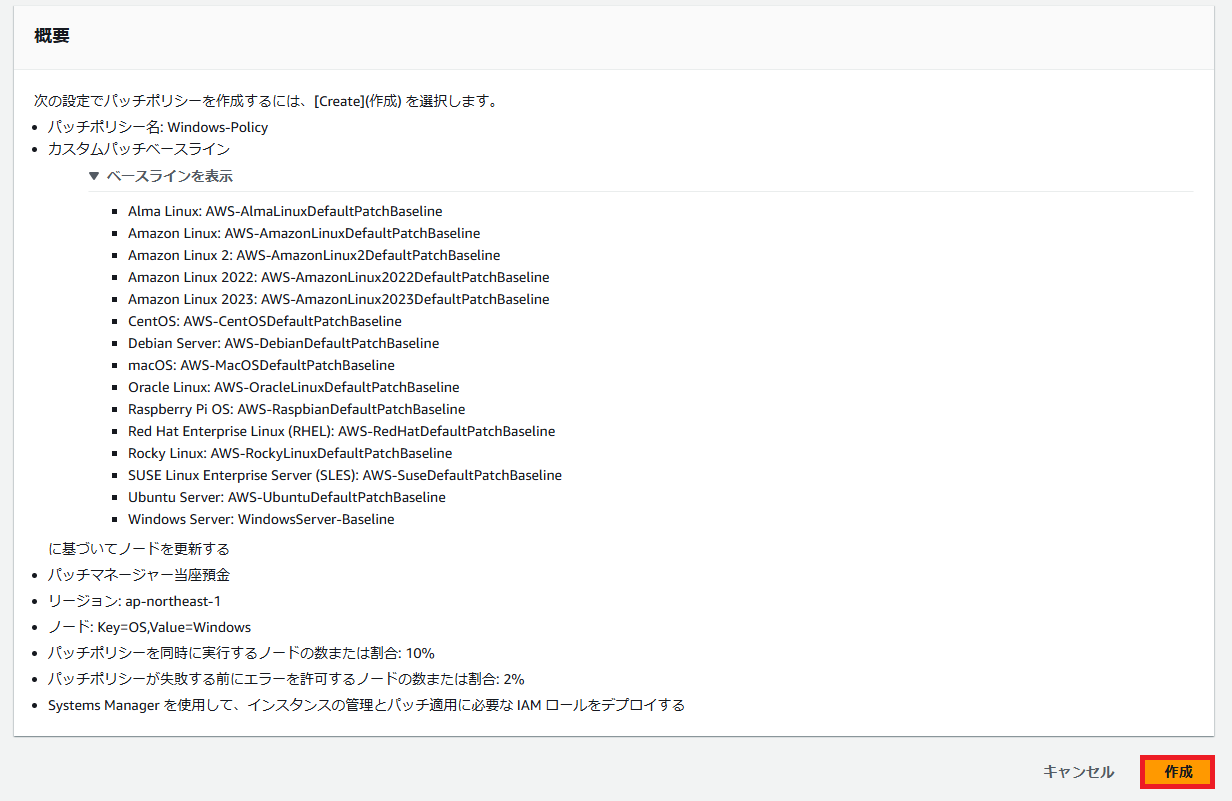Select the Amazon Linux 2022 baseline entry

(338, 277)
